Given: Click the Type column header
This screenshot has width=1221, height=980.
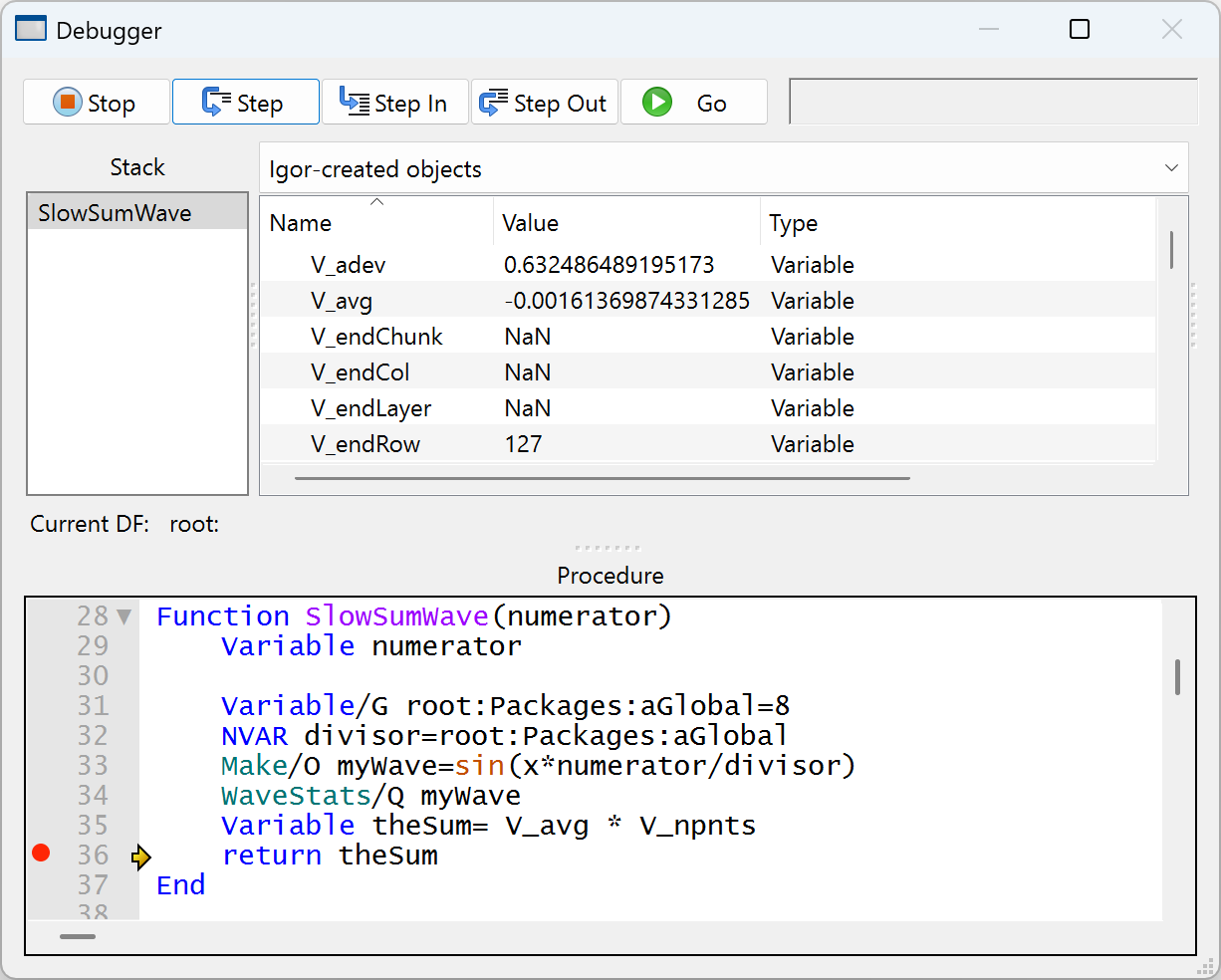Looking at the screenshot, I should pos(793,223).
